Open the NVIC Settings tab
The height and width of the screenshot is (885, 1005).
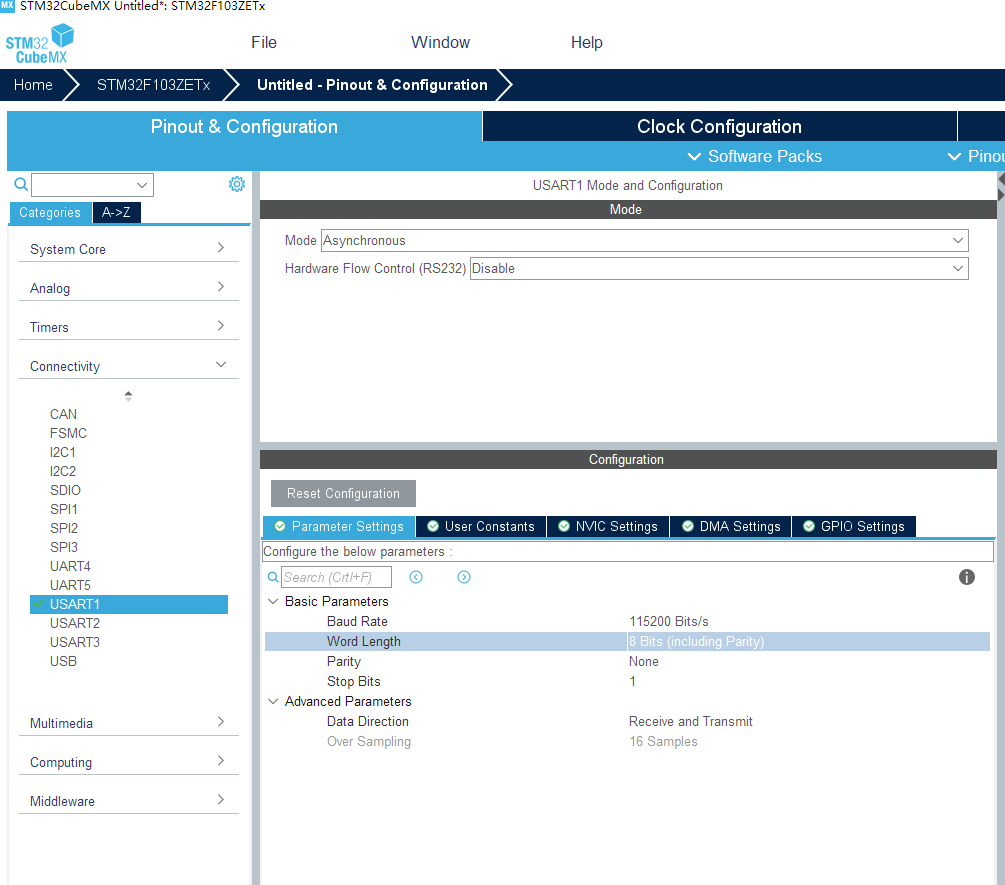[x=608, y=526]
